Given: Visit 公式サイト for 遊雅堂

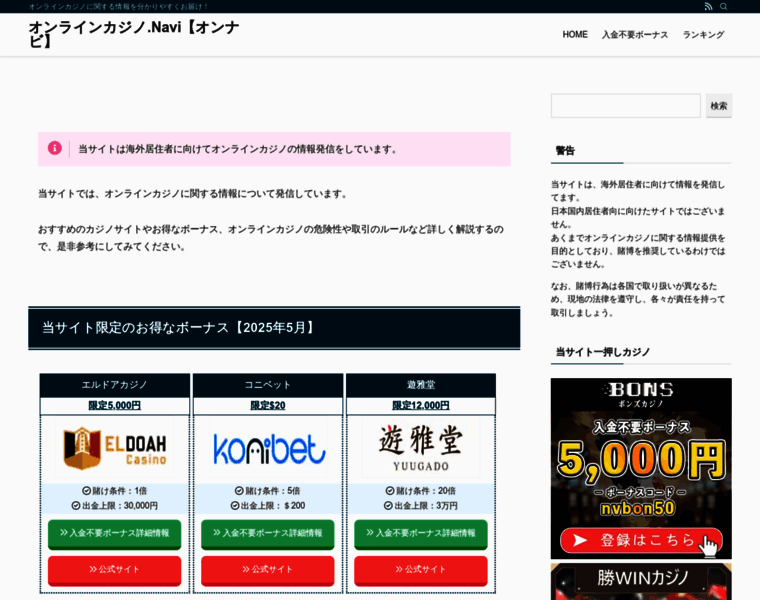Looking at the screenshot, I should coord(421,570).
